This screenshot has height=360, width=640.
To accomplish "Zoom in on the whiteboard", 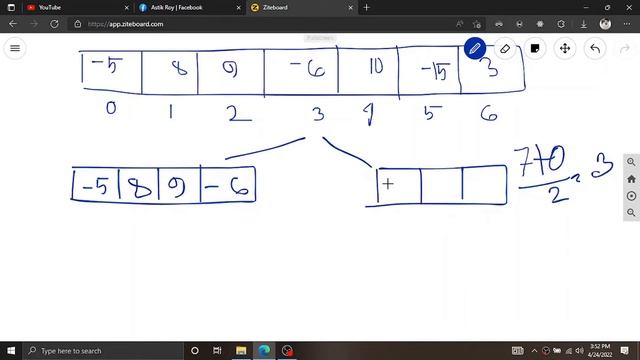I will (631, 162).
